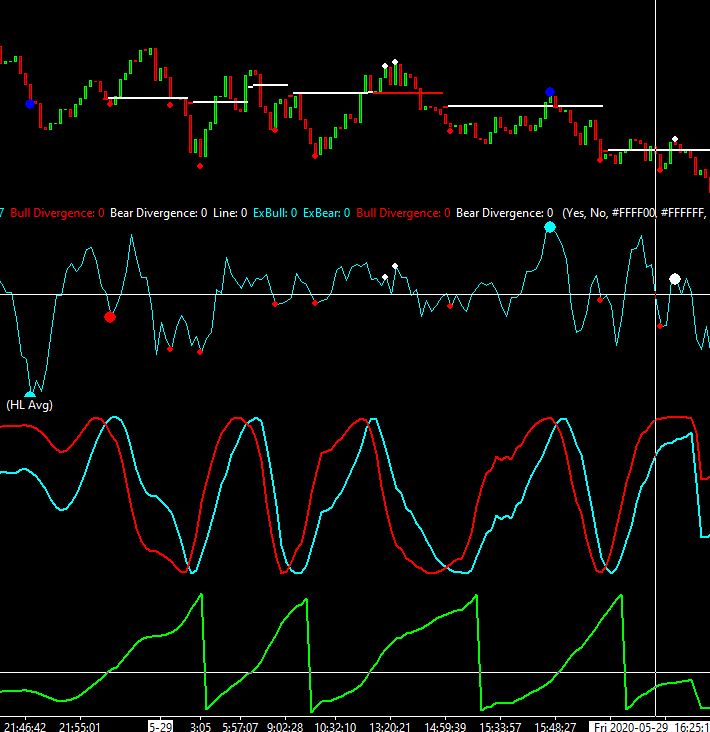Click the cyan marker above the HL Avg label
This screenshot has height=732, width=710.
click(30, 394)
